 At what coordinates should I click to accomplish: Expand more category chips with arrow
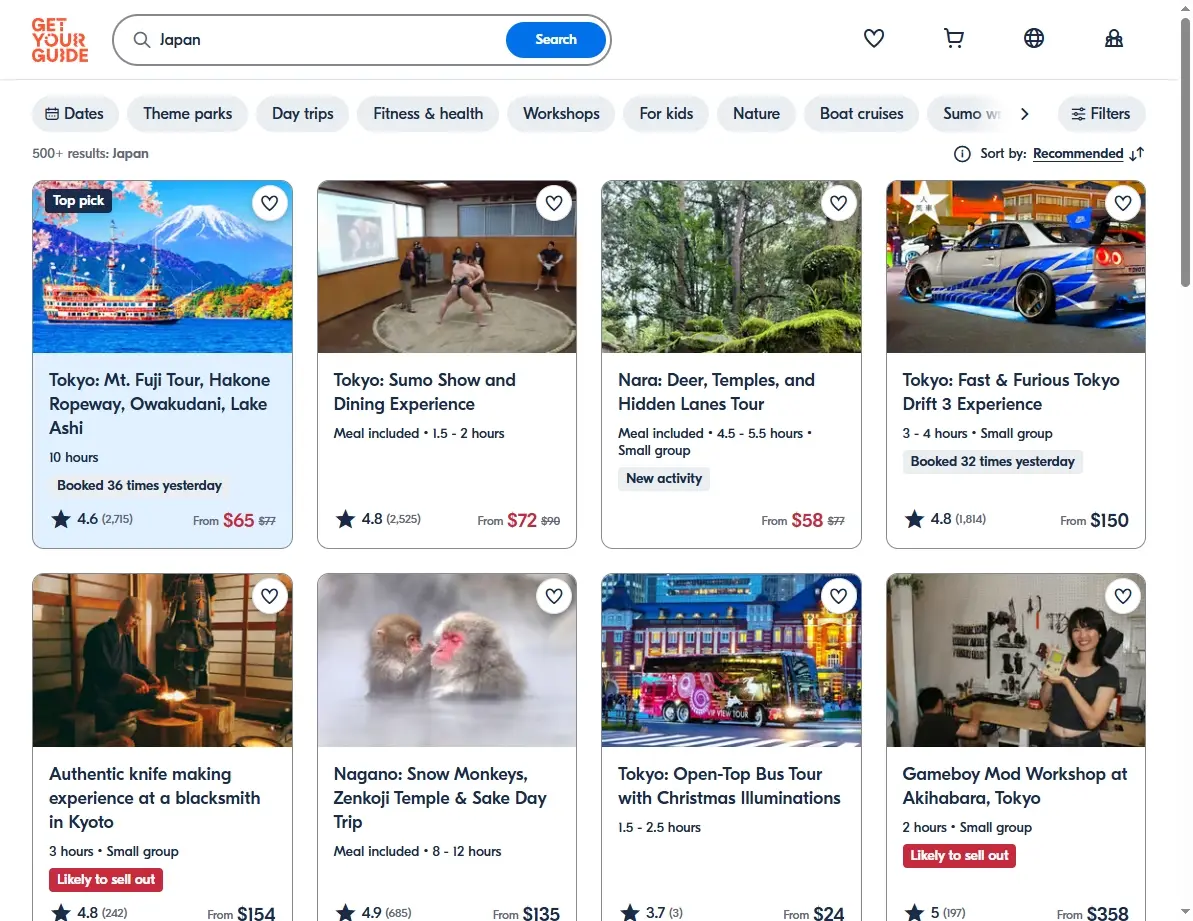pos(1024,114)
